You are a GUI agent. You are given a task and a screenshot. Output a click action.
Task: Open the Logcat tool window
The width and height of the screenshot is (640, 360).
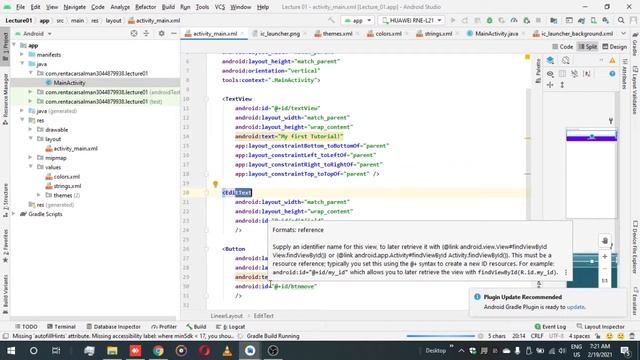[231, 327]
